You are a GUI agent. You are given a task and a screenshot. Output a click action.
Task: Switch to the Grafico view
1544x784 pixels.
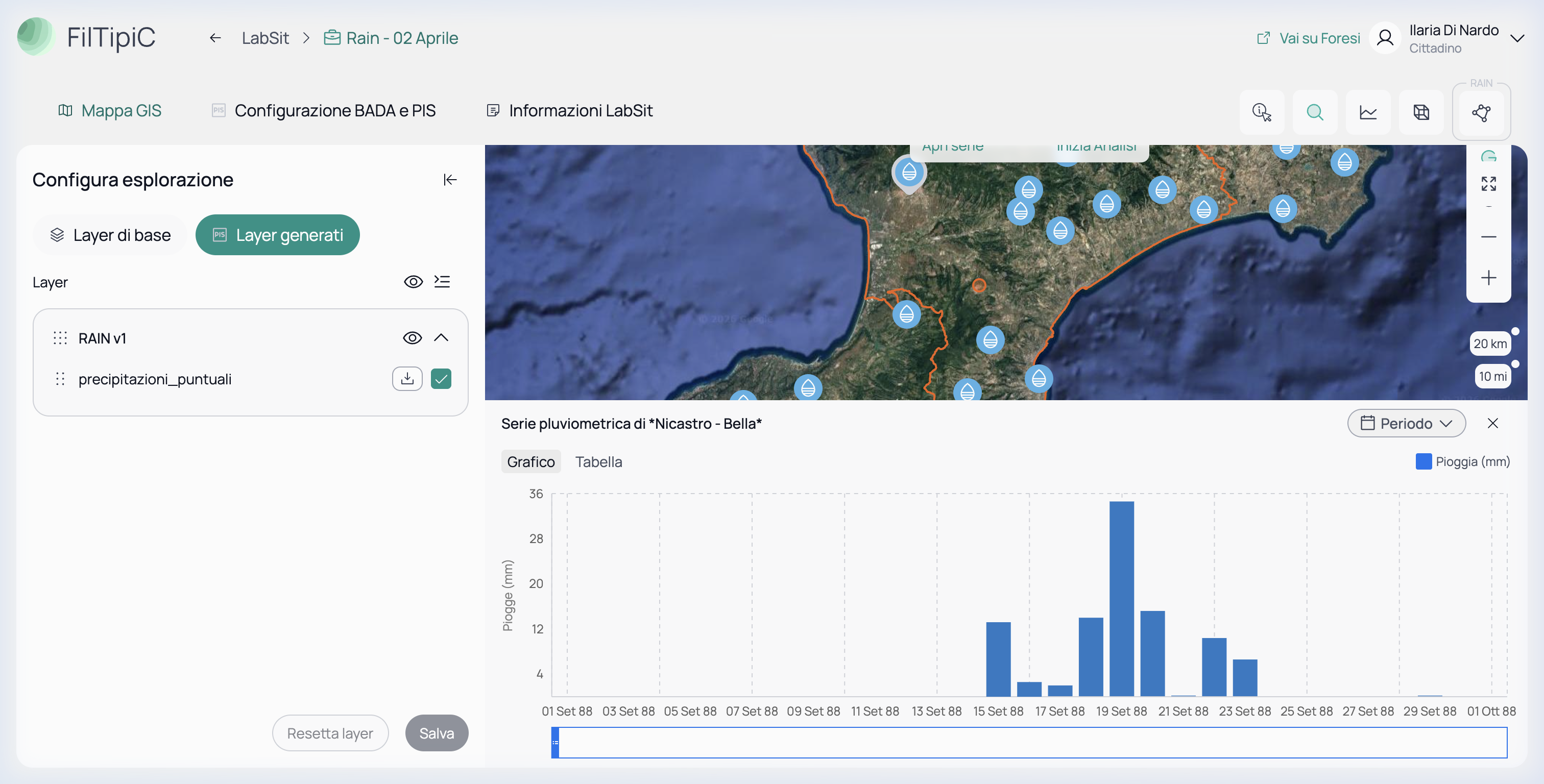531,461
